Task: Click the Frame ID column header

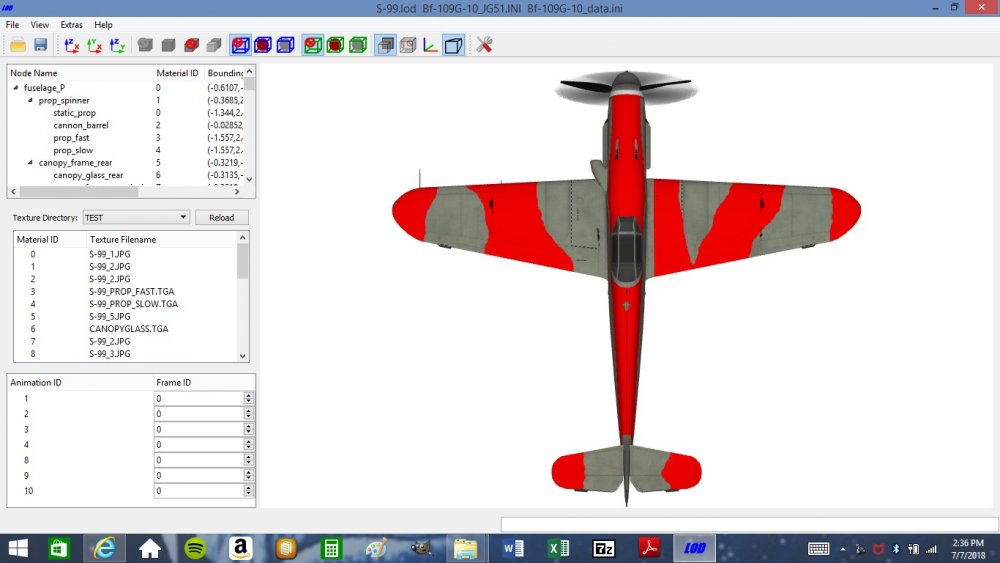Action: coord(173,383)
